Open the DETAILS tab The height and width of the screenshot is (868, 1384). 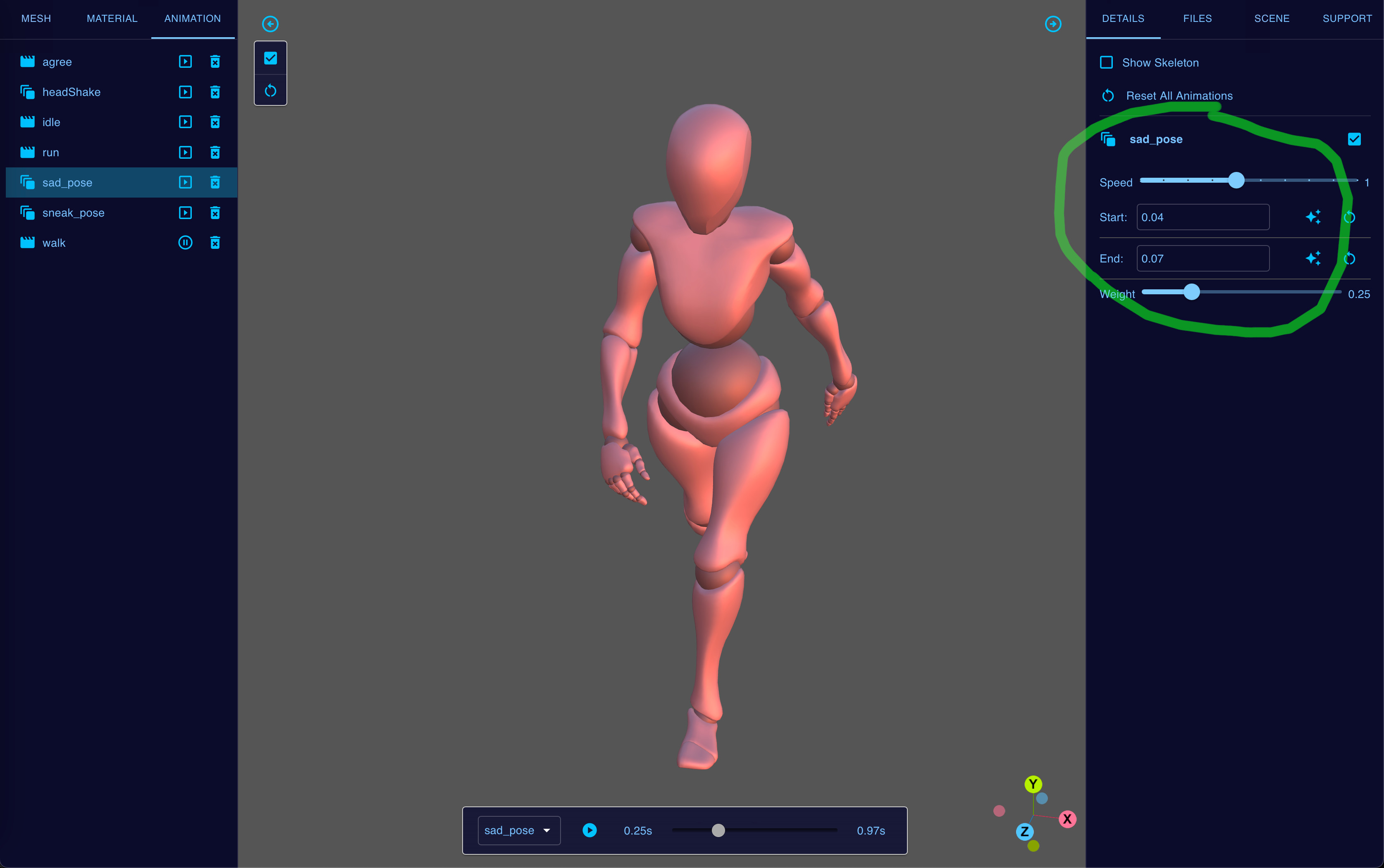(x=1123, y=18)
